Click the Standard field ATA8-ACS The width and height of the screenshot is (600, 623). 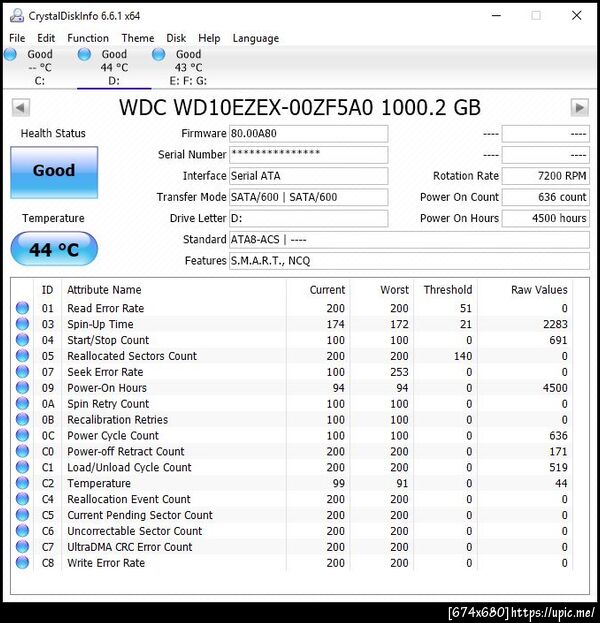coord(409,240)
